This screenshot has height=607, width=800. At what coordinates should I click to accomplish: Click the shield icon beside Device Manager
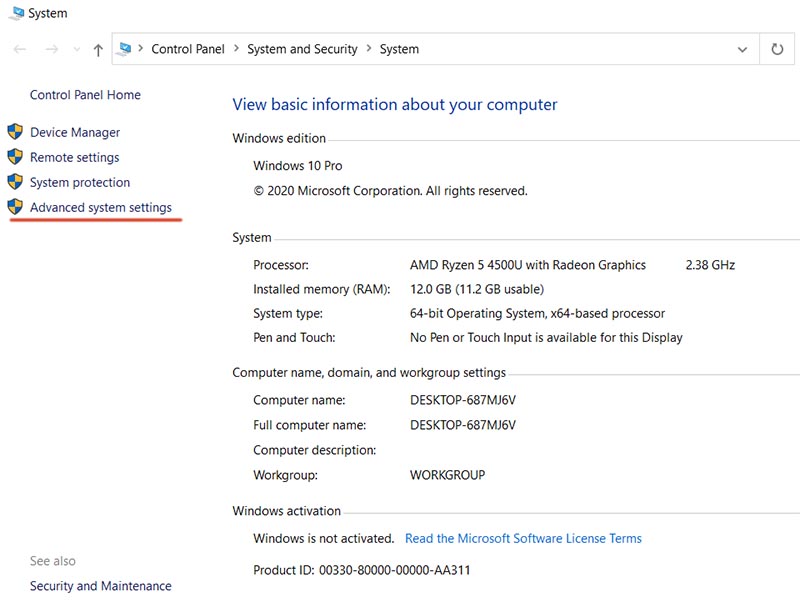(x=15, y=132)
